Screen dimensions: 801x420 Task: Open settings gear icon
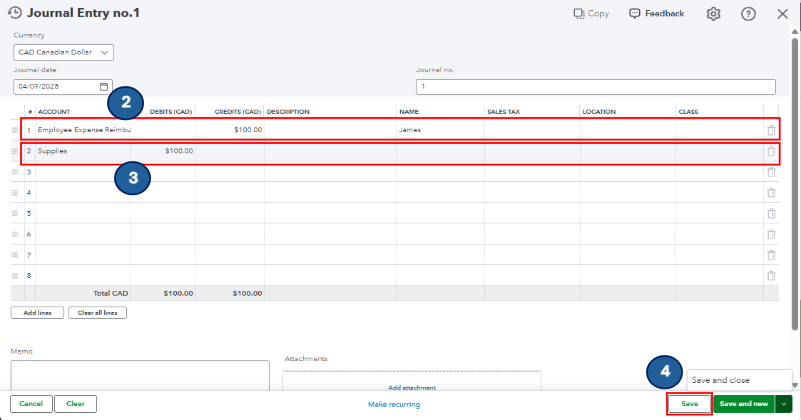point(714,14)
